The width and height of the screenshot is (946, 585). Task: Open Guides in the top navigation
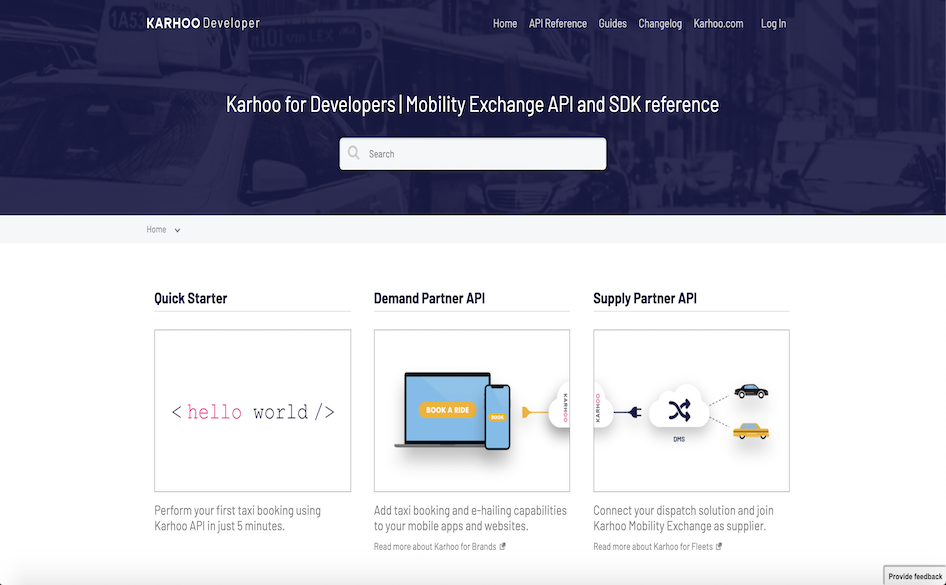pyautogui.click(x=612, y=24)
